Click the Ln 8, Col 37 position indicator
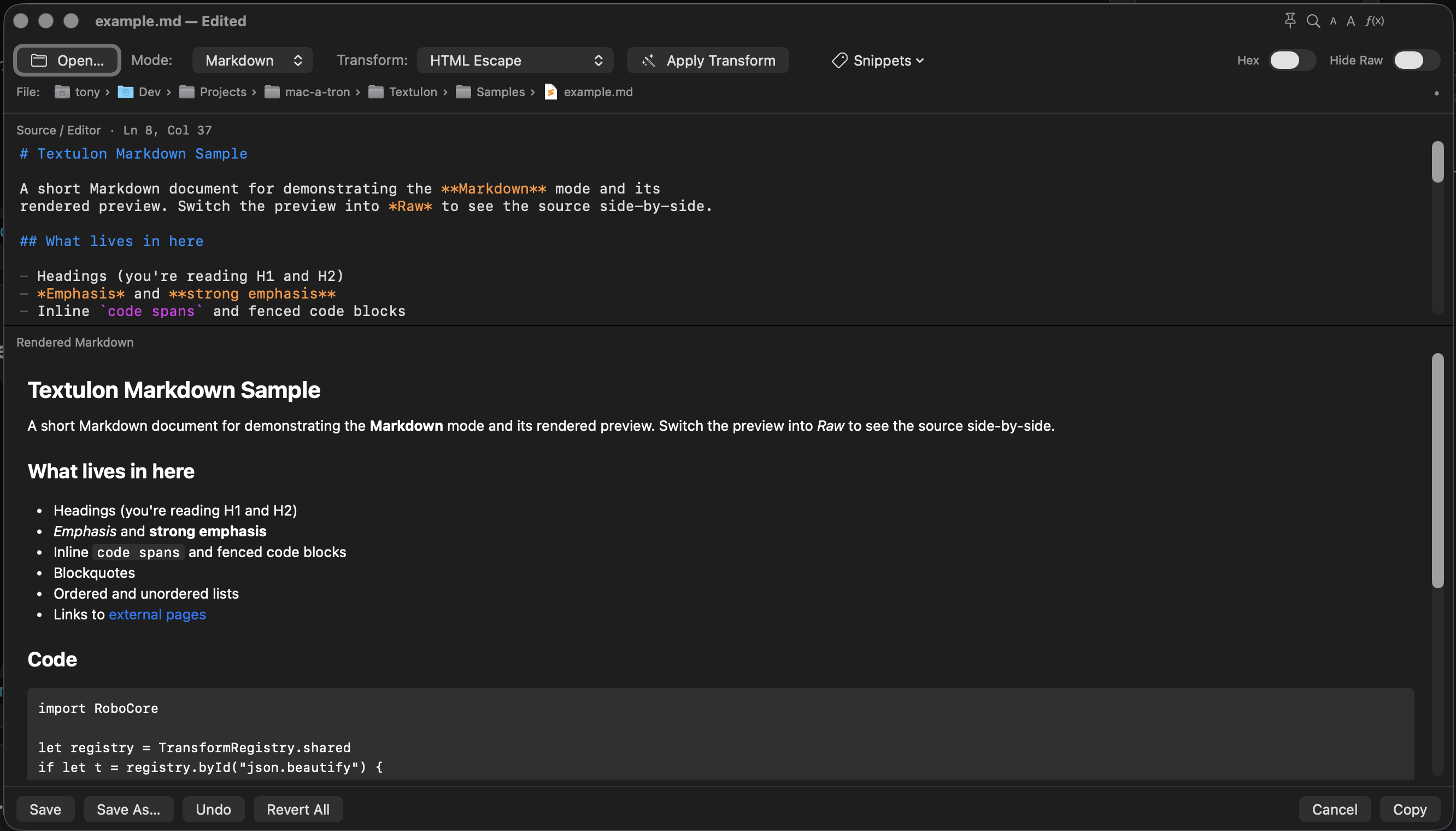The height and width of the screenshot is (831, 1456). point(167,131)
